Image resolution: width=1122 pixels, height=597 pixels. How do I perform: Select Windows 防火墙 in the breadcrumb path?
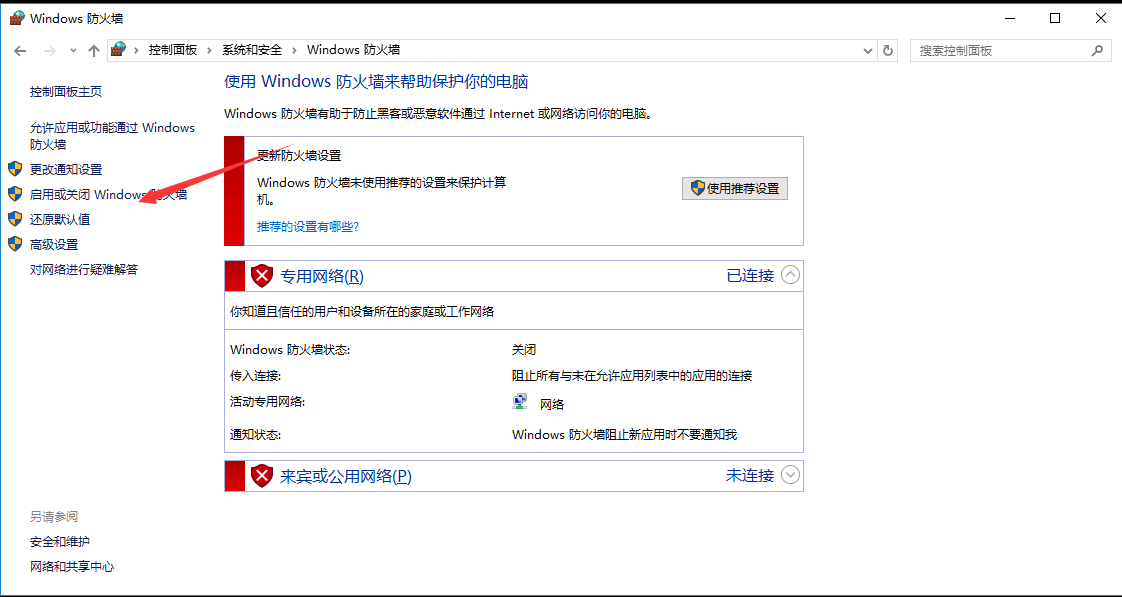point(353,50)
